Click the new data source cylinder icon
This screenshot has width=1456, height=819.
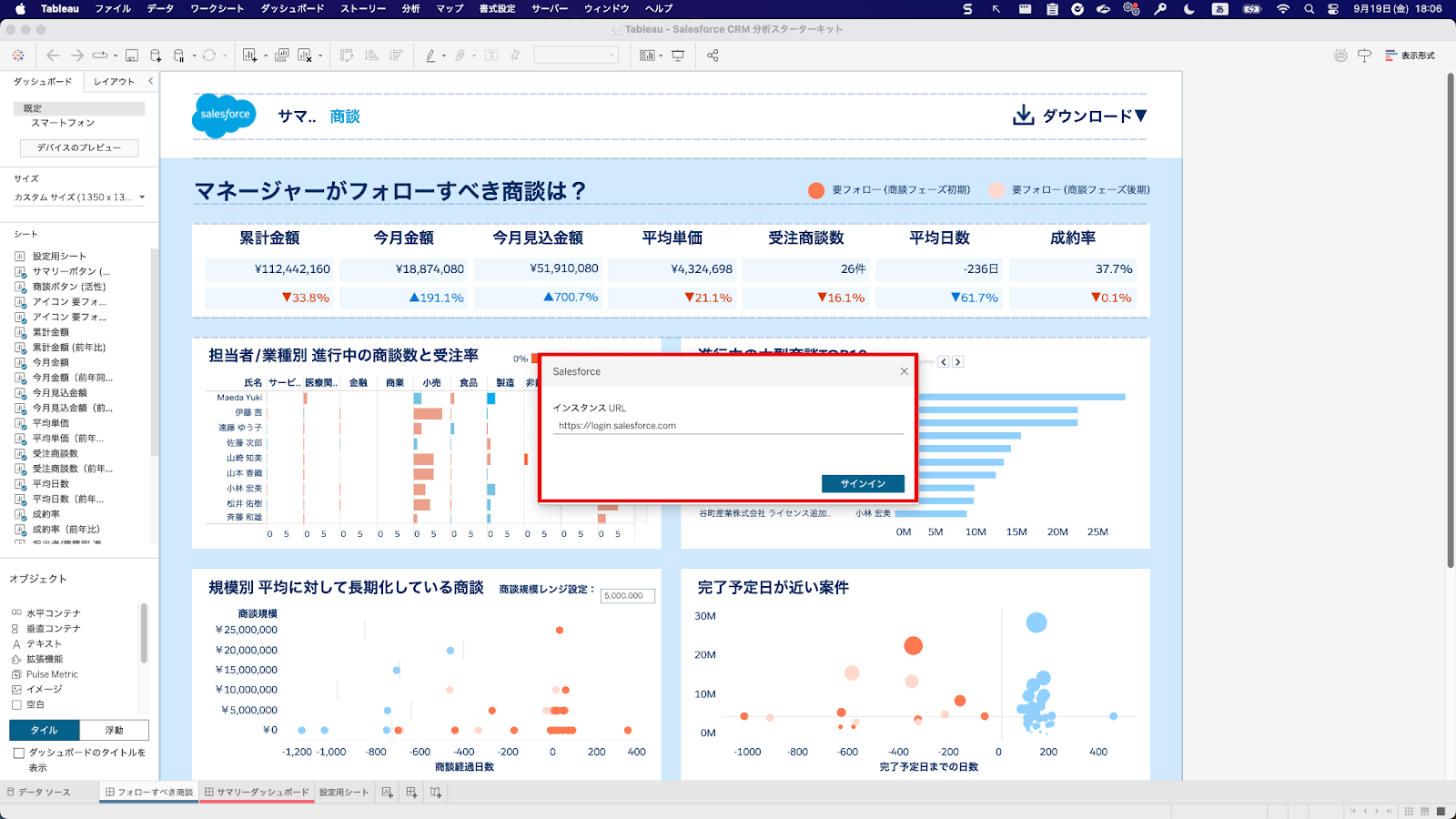[156, 56]
